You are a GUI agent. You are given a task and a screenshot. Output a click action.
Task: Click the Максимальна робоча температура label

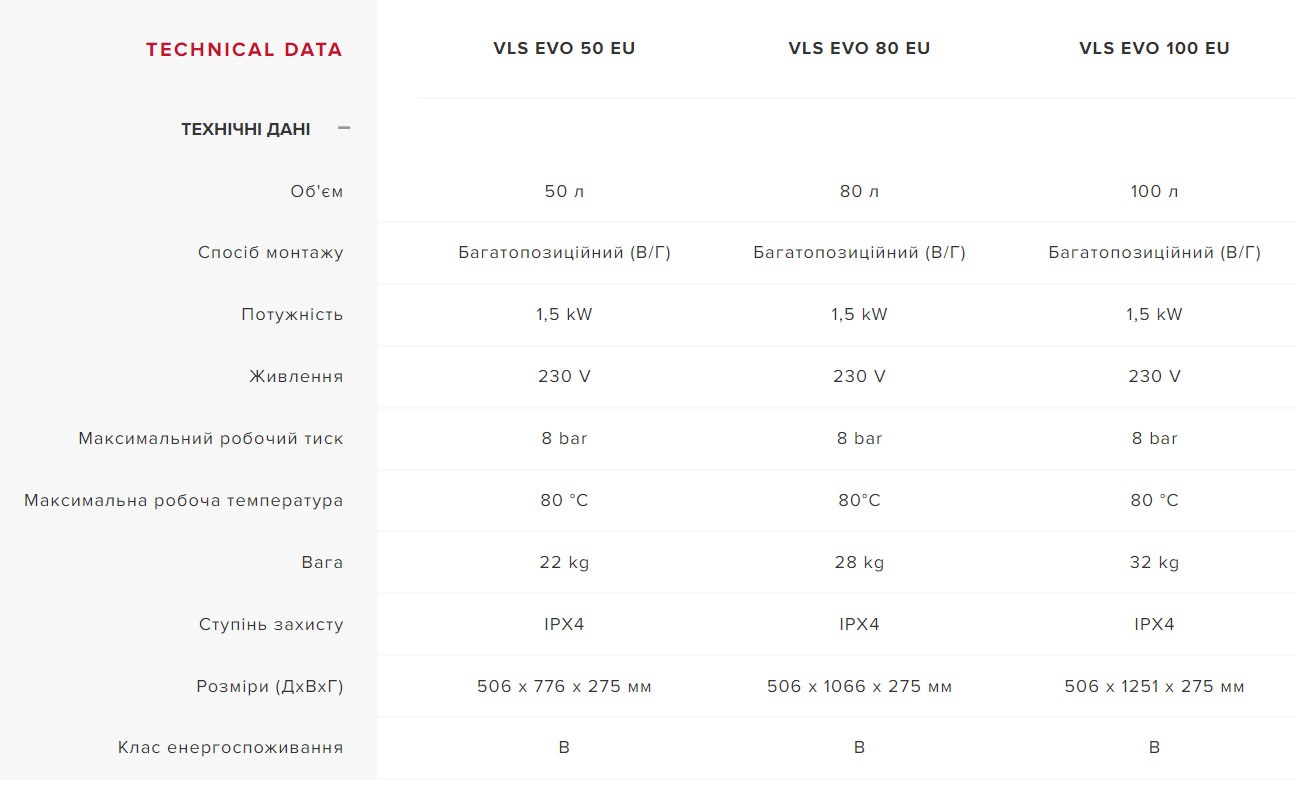[x=183, y=500]
